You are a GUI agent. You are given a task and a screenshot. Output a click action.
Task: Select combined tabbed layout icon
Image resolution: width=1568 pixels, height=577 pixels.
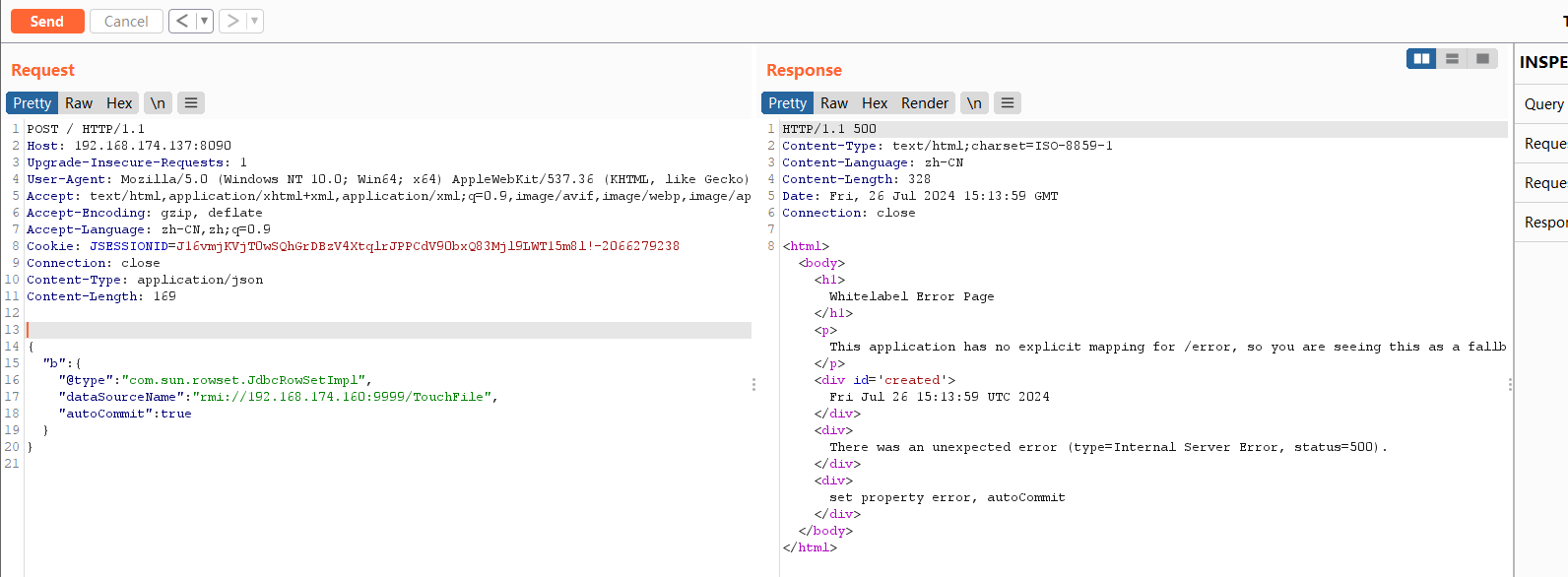(1482, 59)
